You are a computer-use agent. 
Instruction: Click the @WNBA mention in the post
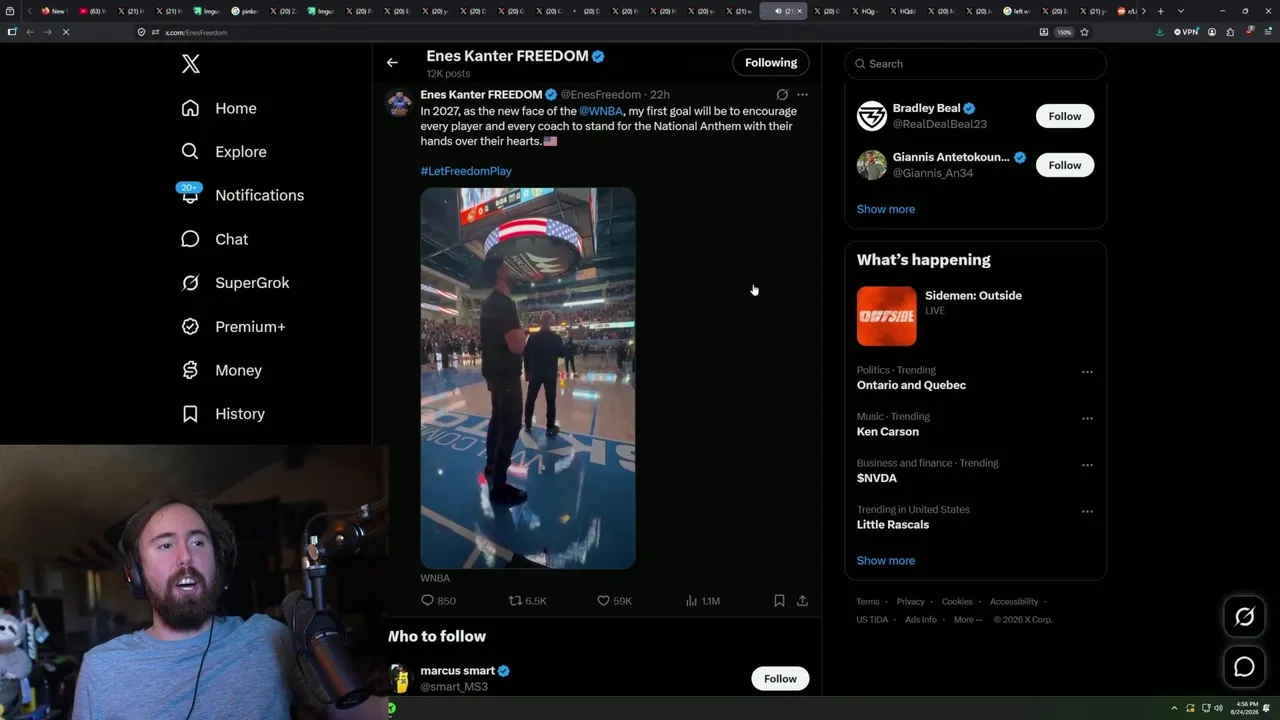601,111
